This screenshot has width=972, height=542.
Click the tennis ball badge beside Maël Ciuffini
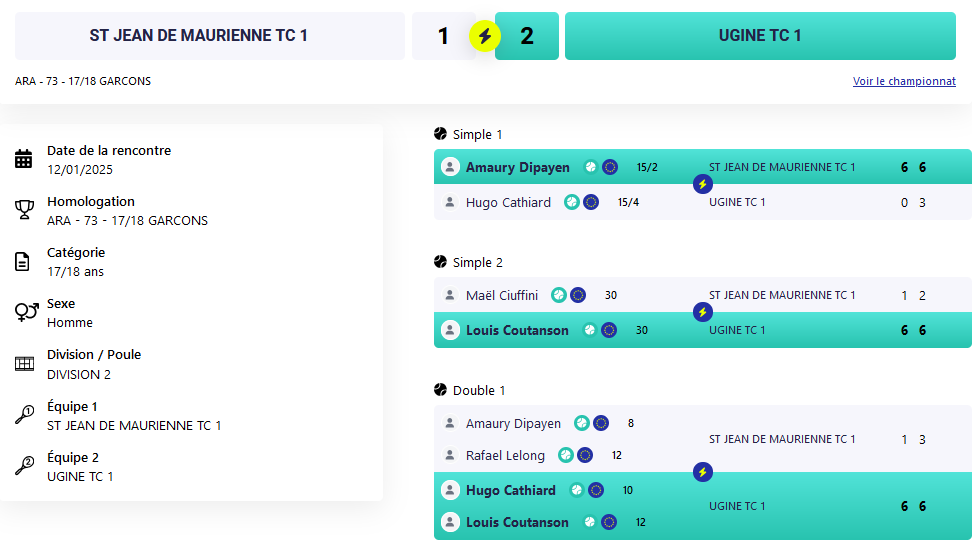(x=559, y=295)
